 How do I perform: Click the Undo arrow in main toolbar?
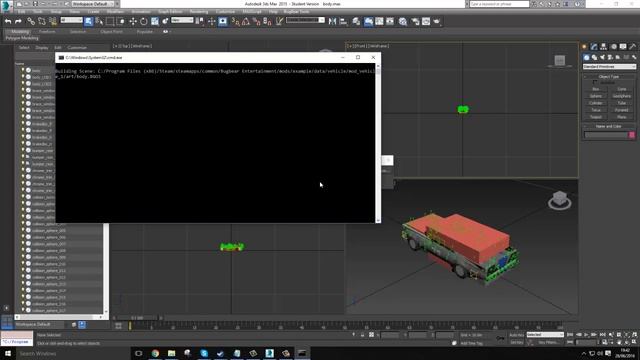(x=8, y=21)
